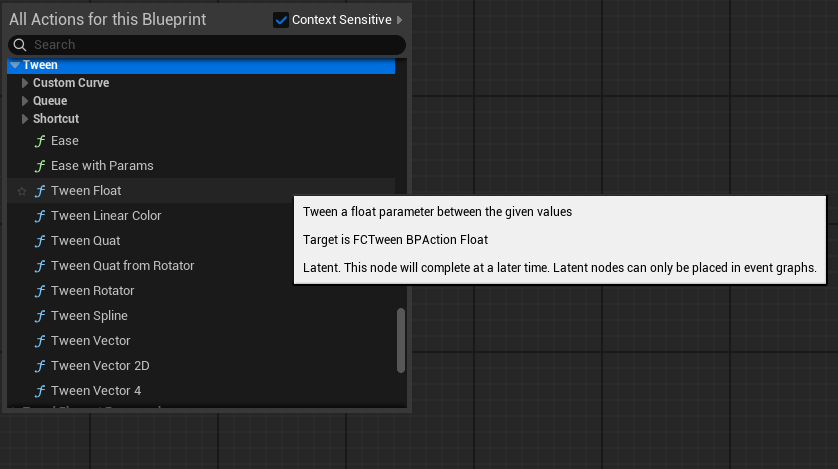Expand the Custom Curve subcategory
Viewport: 838px width, 469px height.
pos(25,83)
